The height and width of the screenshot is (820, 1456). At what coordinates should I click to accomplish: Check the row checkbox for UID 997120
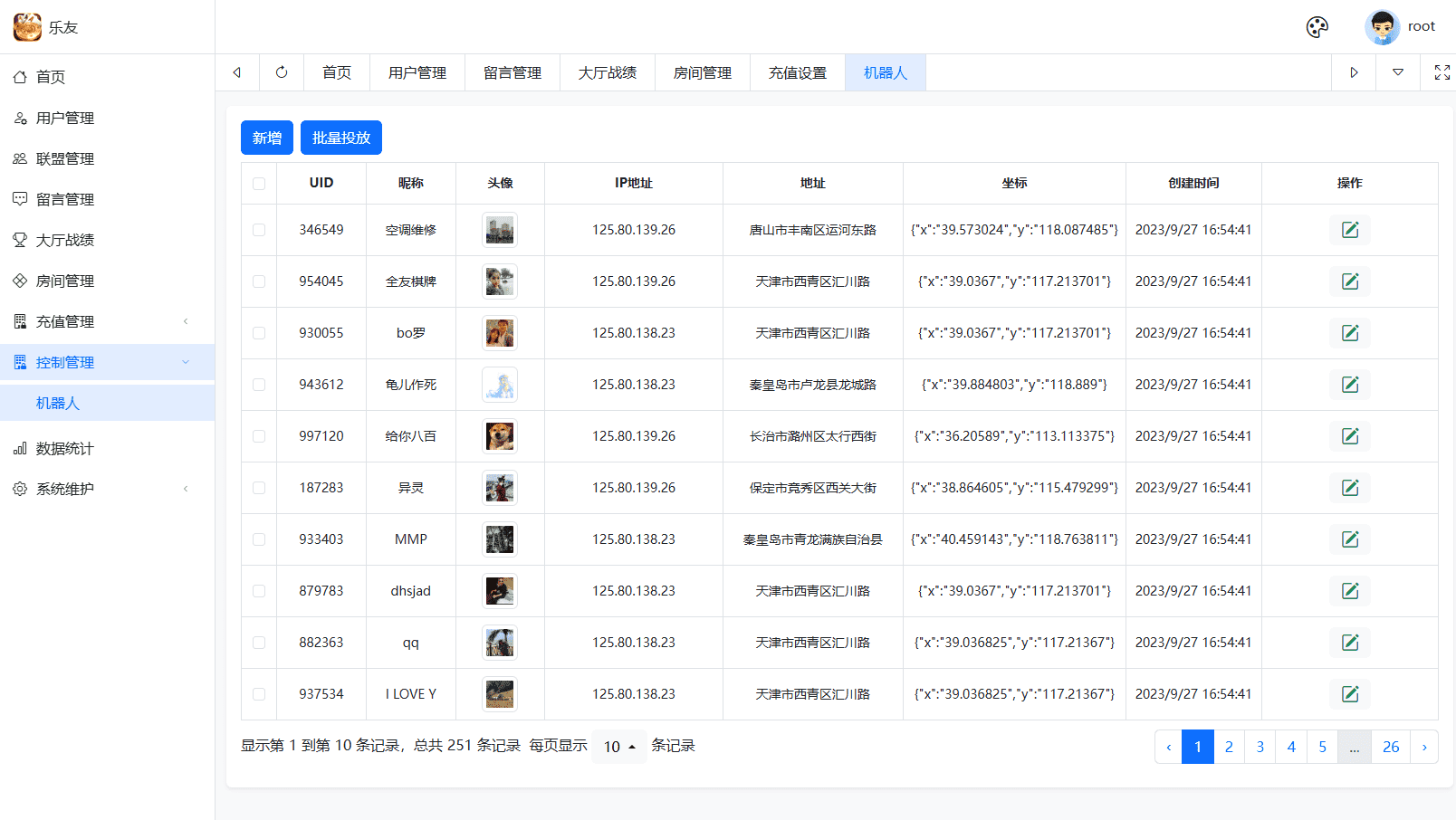(259, 436)
